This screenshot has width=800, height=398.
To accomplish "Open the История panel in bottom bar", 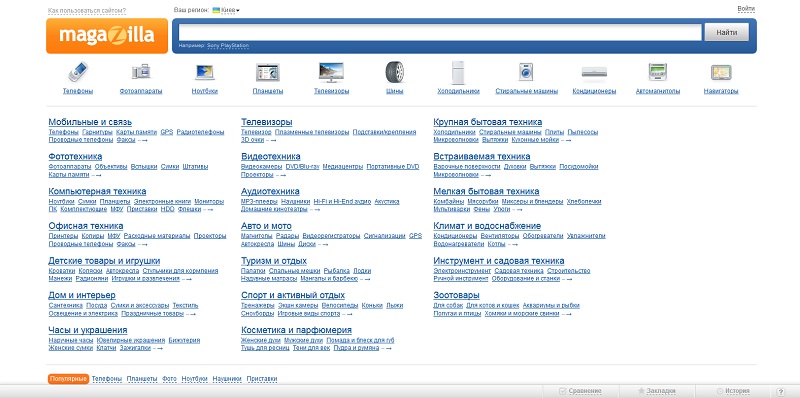I will pyautogui.click(x=733, y=391).
